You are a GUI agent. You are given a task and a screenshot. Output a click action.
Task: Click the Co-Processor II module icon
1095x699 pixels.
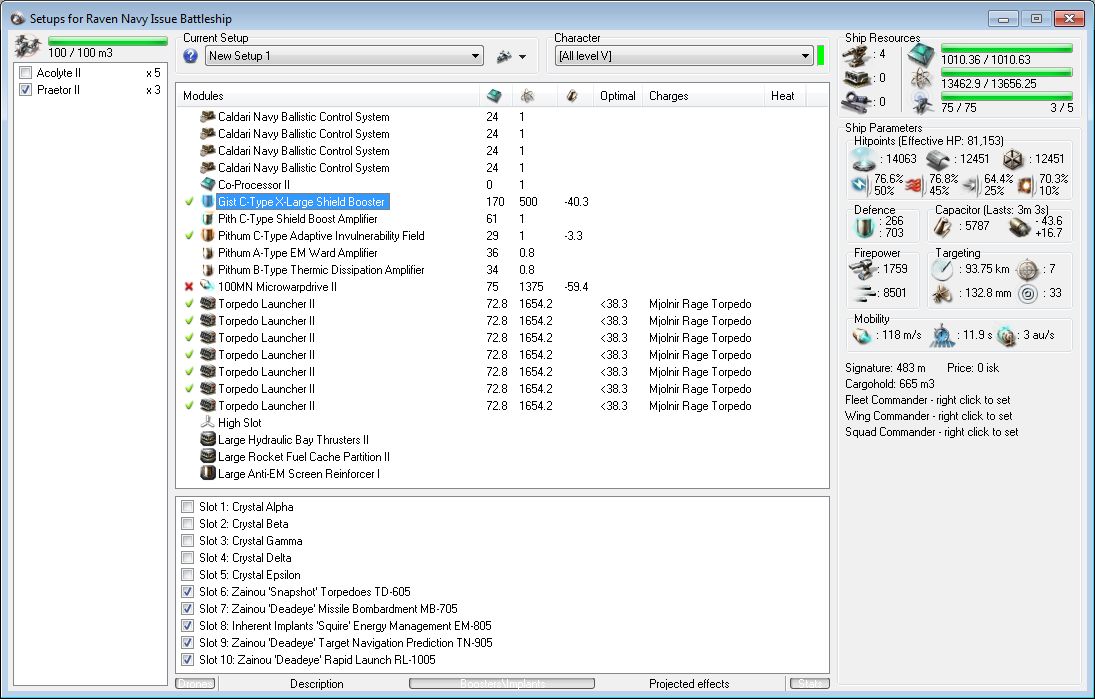pyautogui.click(x=207, y=184)
